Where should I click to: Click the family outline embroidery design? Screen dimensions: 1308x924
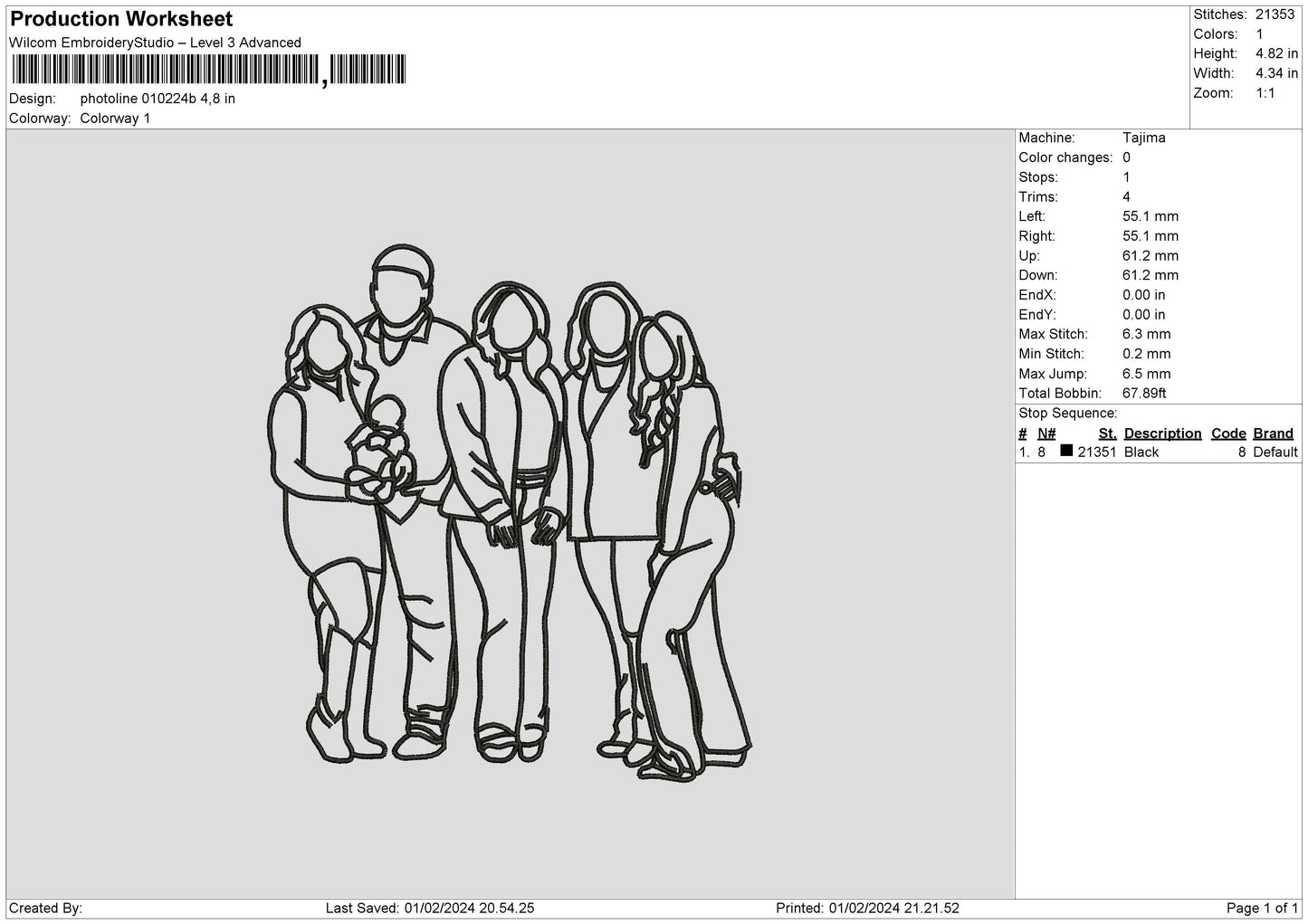coord(511,512)
